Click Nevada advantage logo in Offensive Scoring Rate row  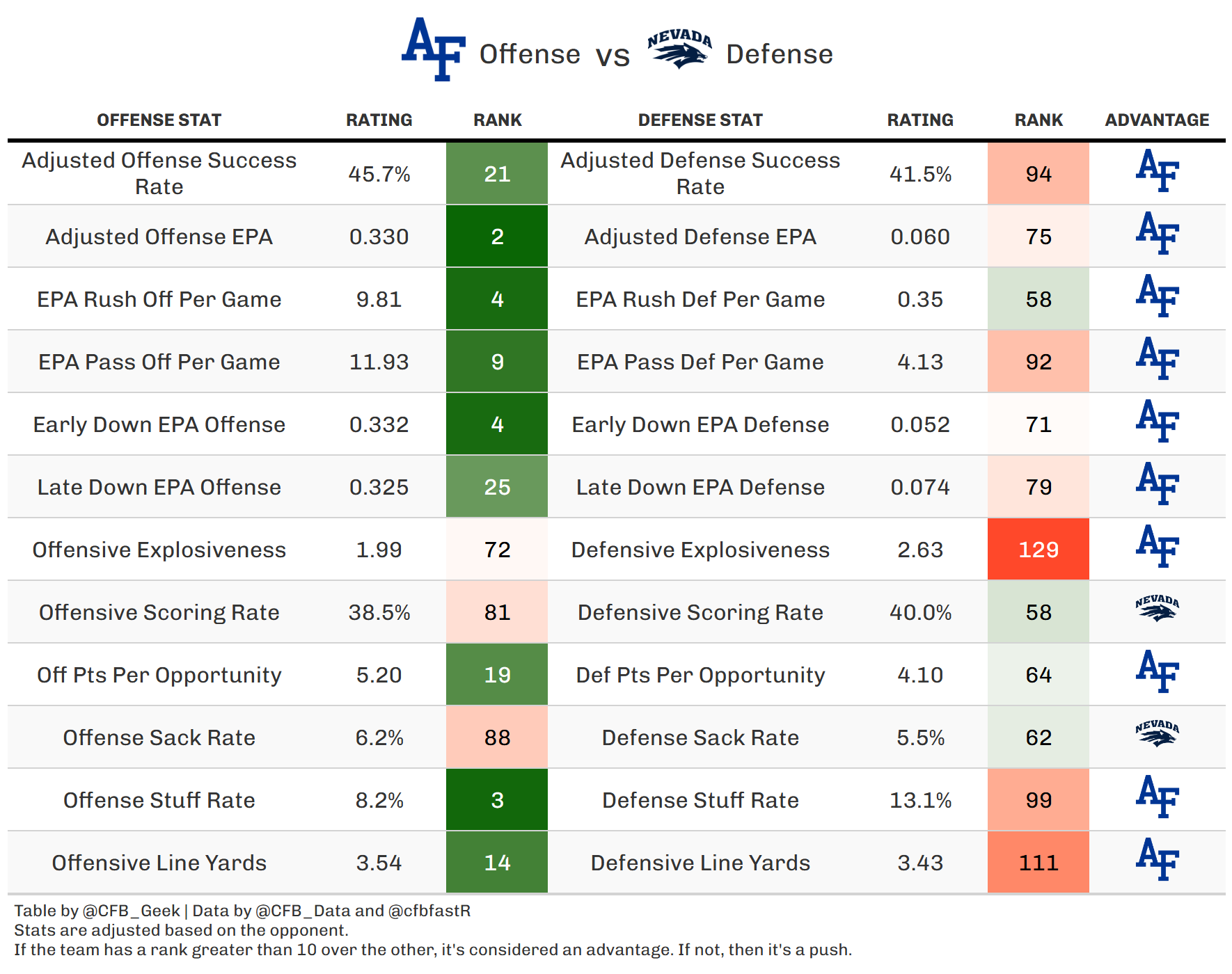pos(1157,608)
